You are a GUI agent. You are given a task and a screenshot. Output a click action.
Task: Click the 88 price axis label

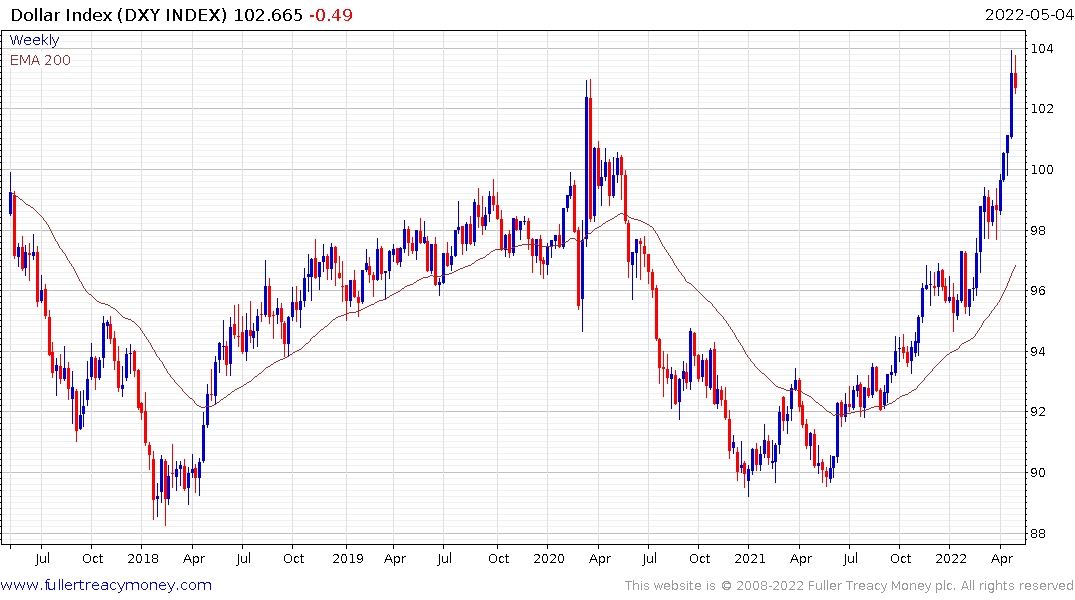tap(1038, 533)
